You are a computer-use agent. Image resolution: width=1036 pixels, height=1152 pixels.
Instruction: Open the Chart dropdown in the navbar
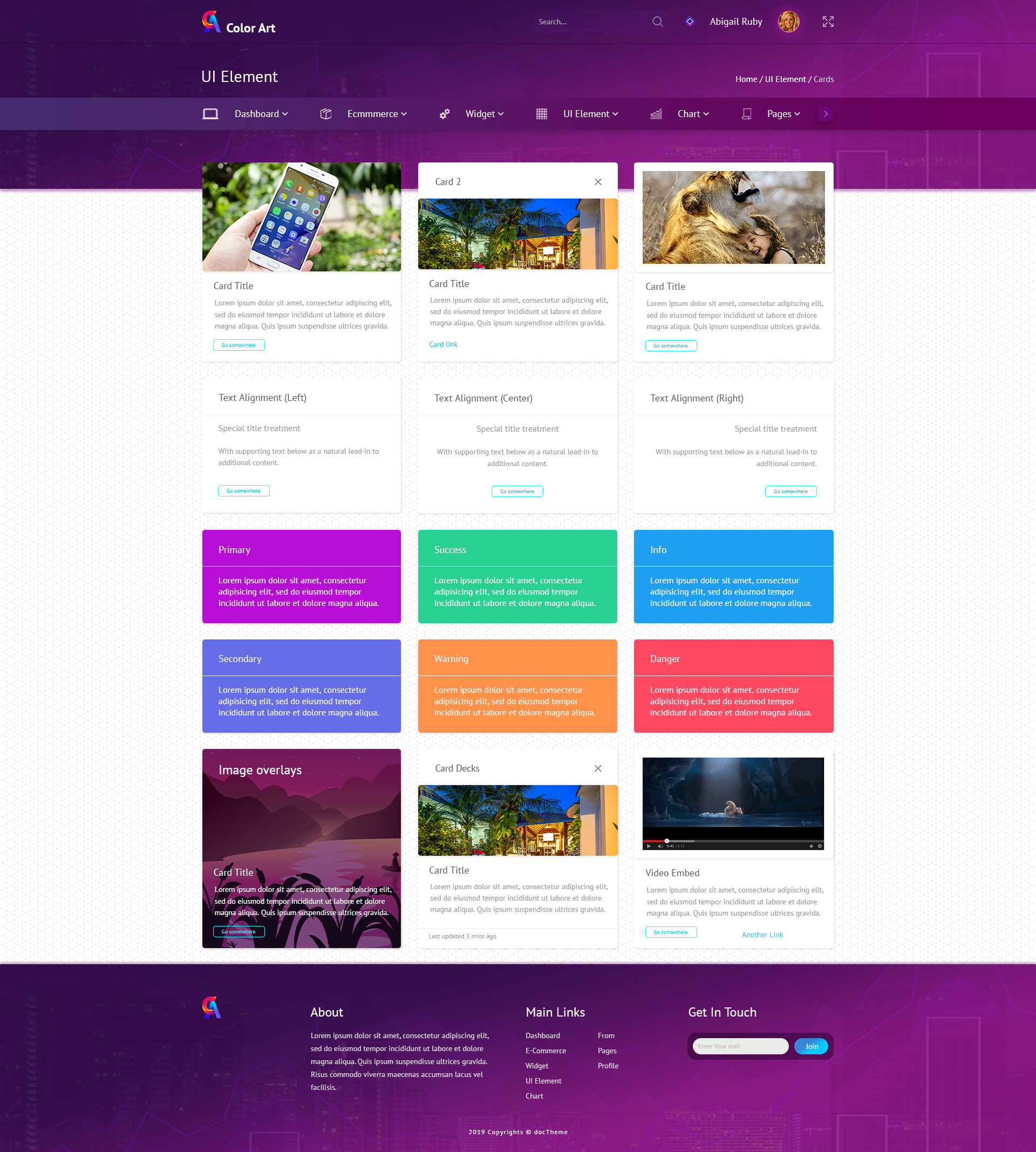tap(693, 114)
